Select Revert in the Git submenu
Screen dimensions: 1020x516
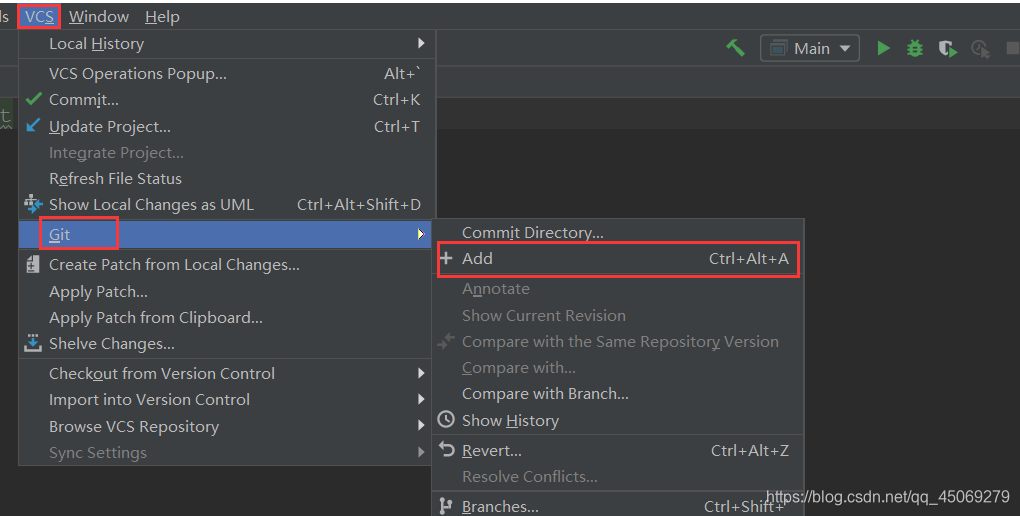[618, 450]
